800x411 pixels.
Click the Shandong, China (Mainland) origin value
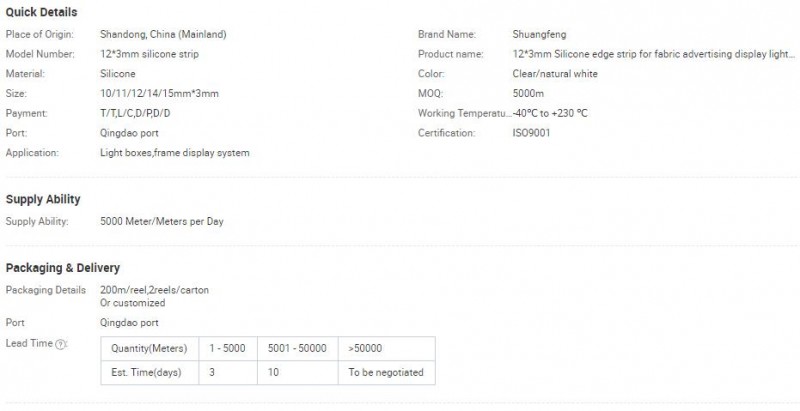click(x=163, y=34)
